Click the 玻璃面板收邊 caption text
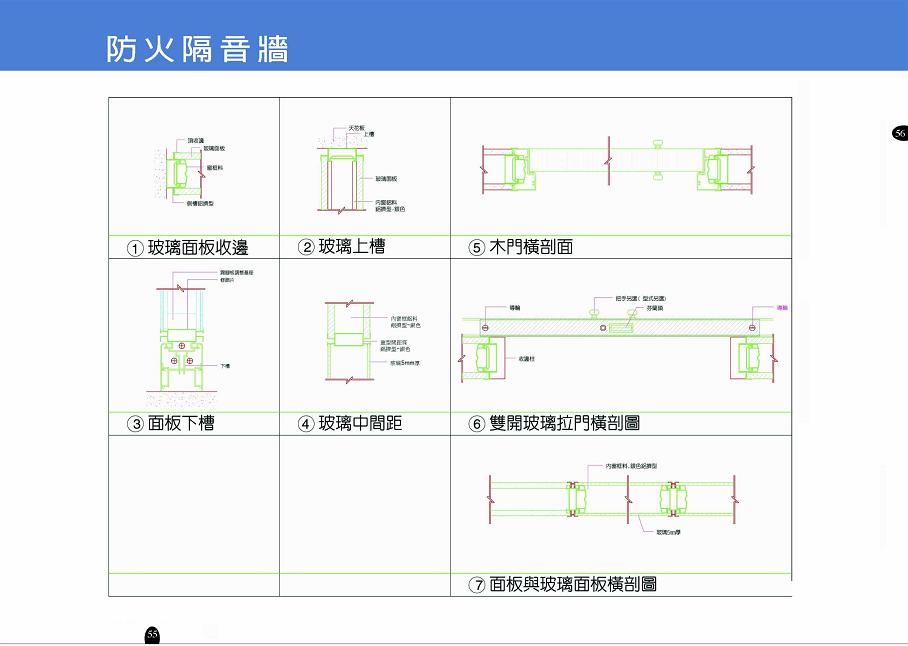 pyautogui.click(x=198, y=248)
